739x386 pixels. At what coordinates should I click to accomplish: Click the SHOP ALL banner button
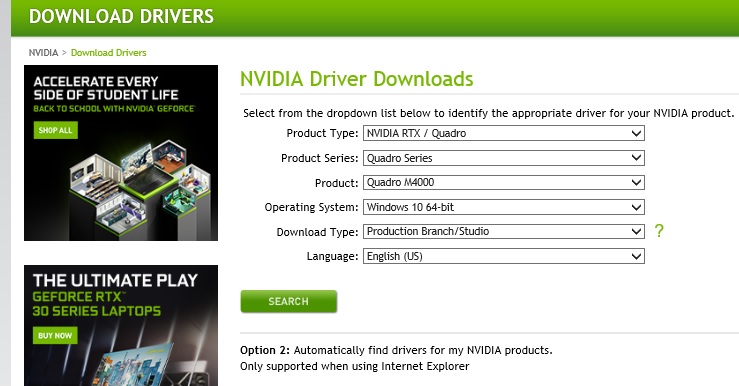click(56, 130)
